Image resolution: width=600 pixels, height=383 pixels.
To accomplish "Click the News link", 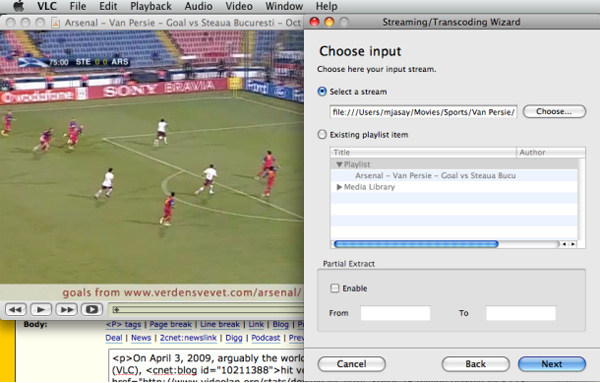I will click(x=141, y=338).
